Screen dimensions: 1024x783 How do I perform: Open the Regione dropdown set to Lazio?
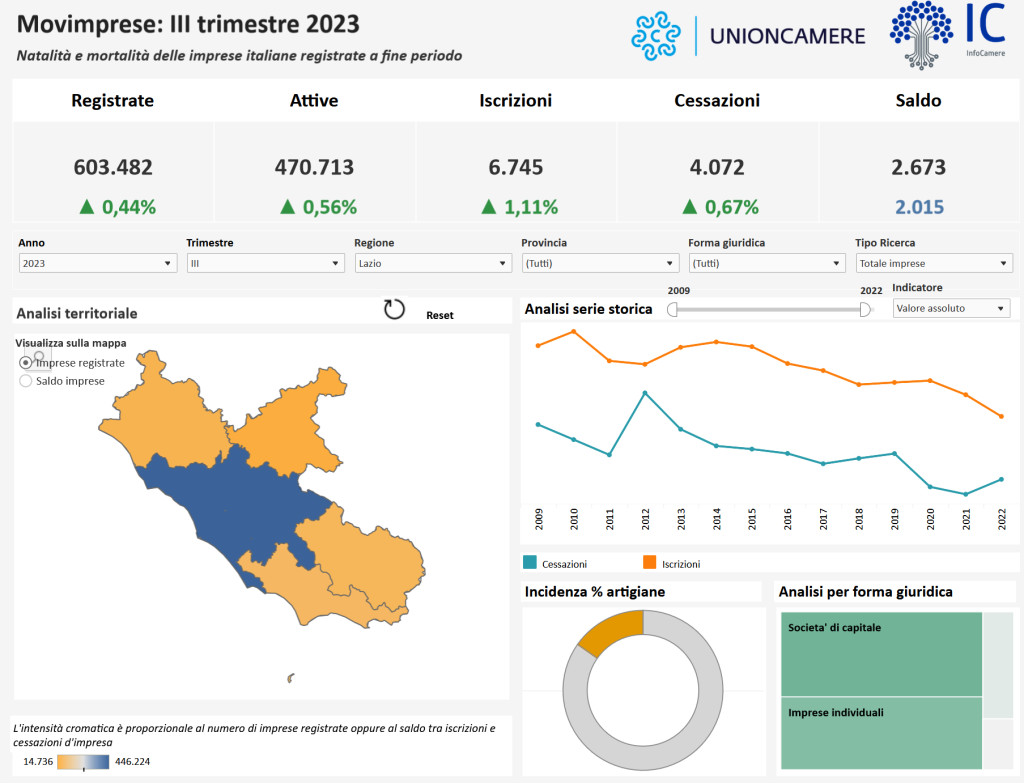click(433, 263)
